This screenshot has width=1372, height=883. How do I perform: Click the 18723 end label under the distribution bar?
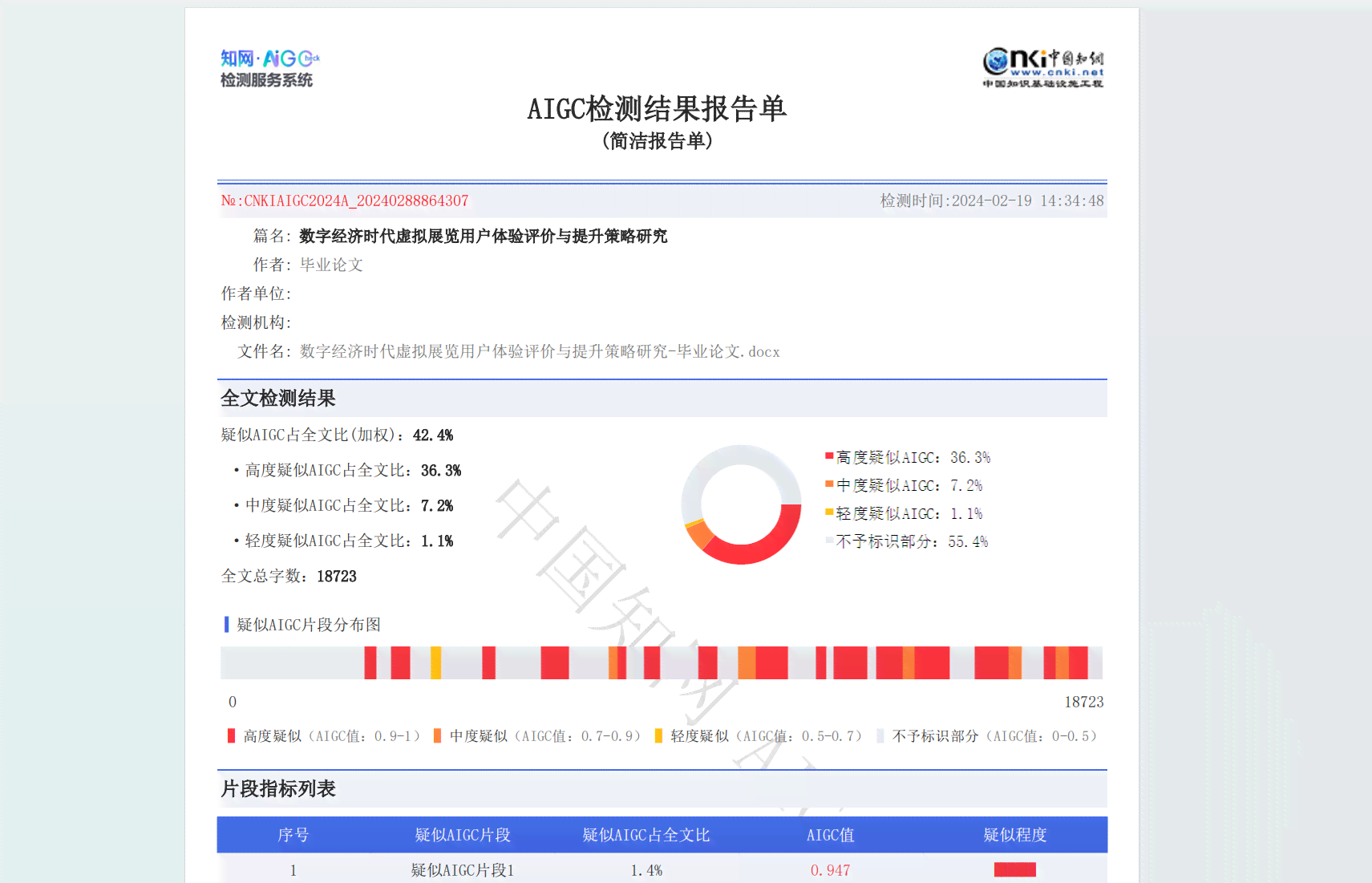click(1084, 702)
